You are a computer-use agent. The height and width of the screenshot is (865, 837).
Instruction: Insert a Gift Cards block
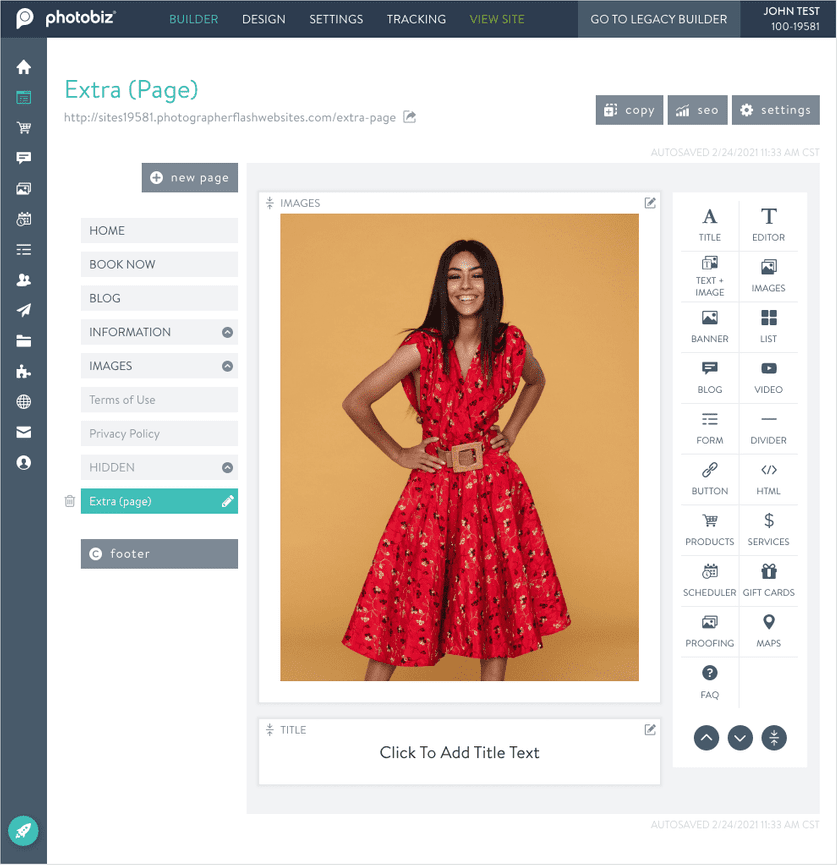(768, 580)
